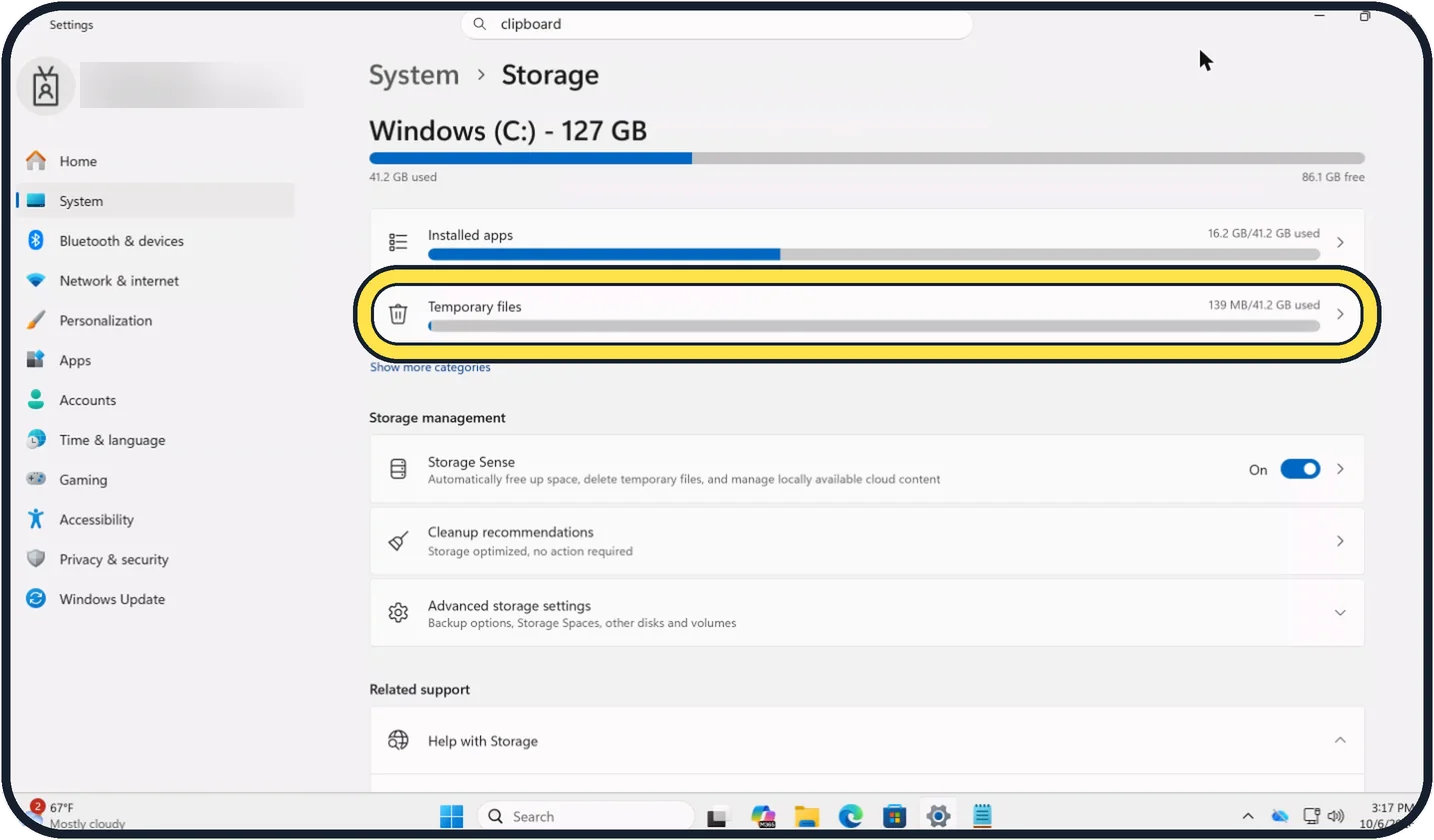Click the Storage Sense drive icon
The image size is (1434, 840).
[x=398, y=469]
